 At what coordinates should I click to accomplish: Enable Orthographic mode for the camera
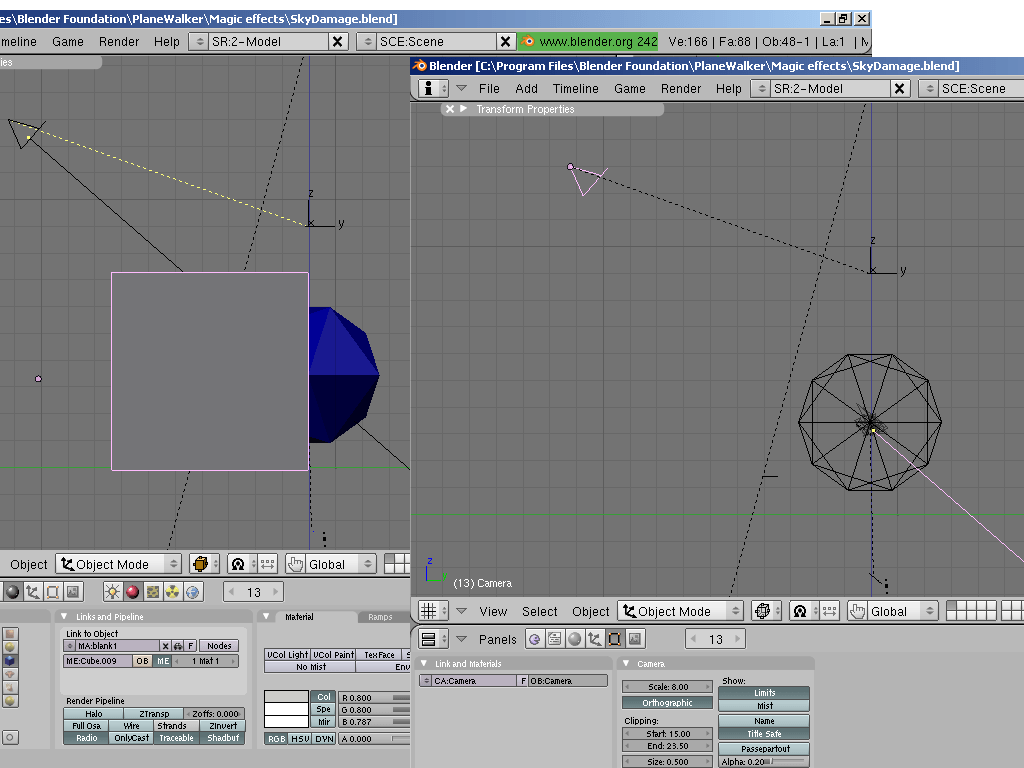click(x=668, y=703)
